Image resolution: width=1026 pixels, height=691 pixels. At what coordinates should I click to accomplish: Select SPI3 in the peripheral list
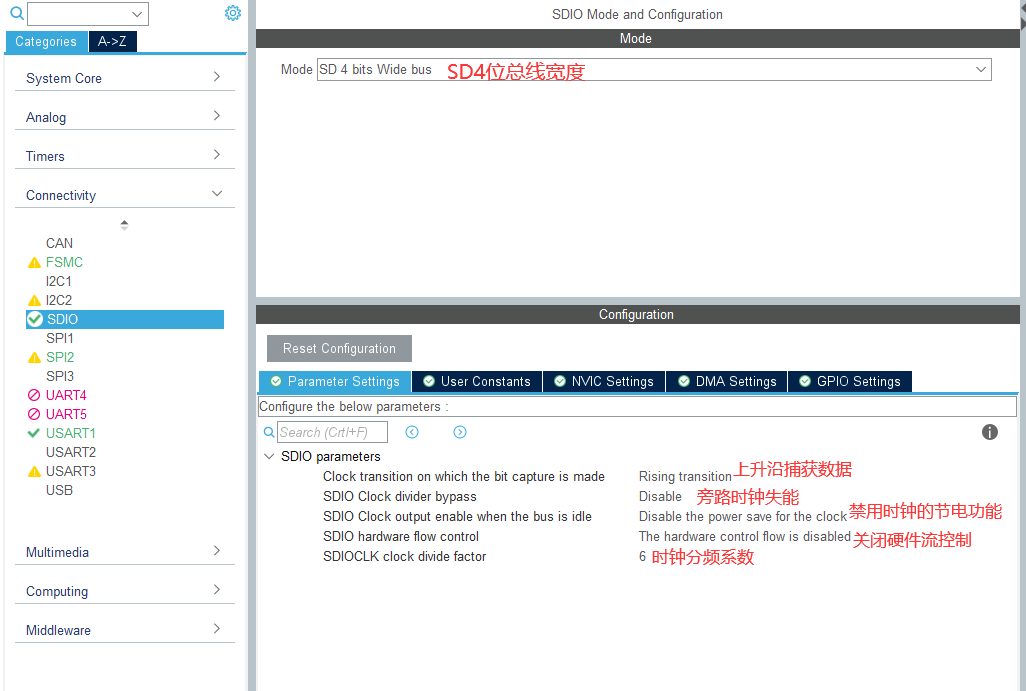60,376
